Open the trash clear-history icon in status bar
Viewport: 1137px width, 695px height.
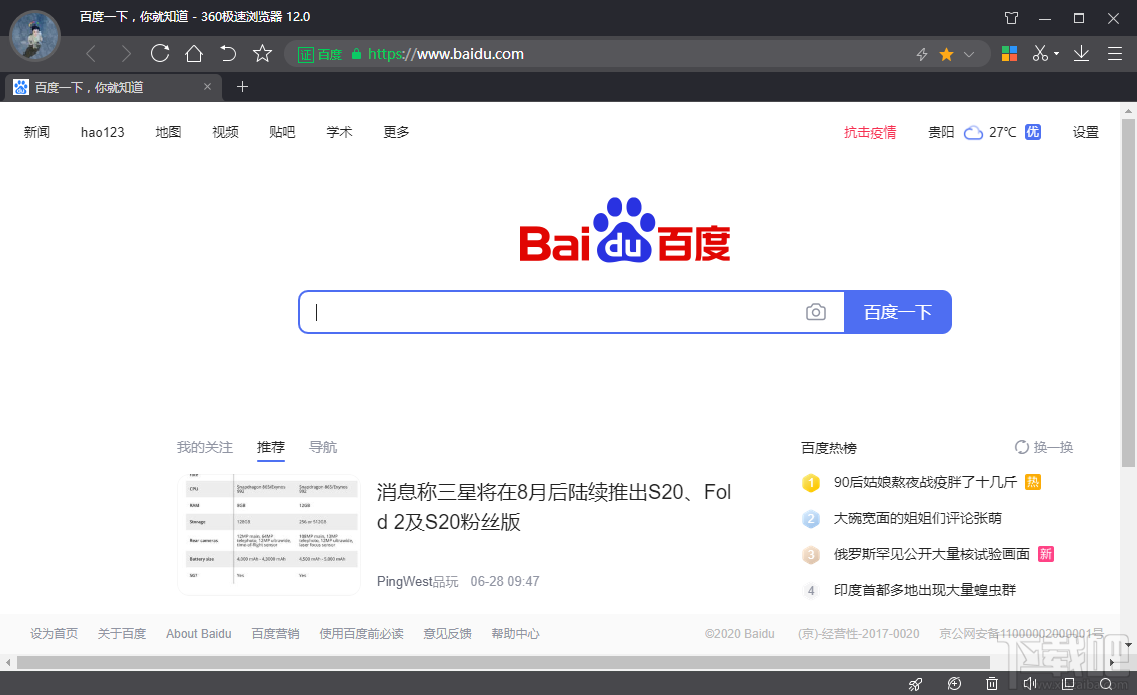point(991,682)
